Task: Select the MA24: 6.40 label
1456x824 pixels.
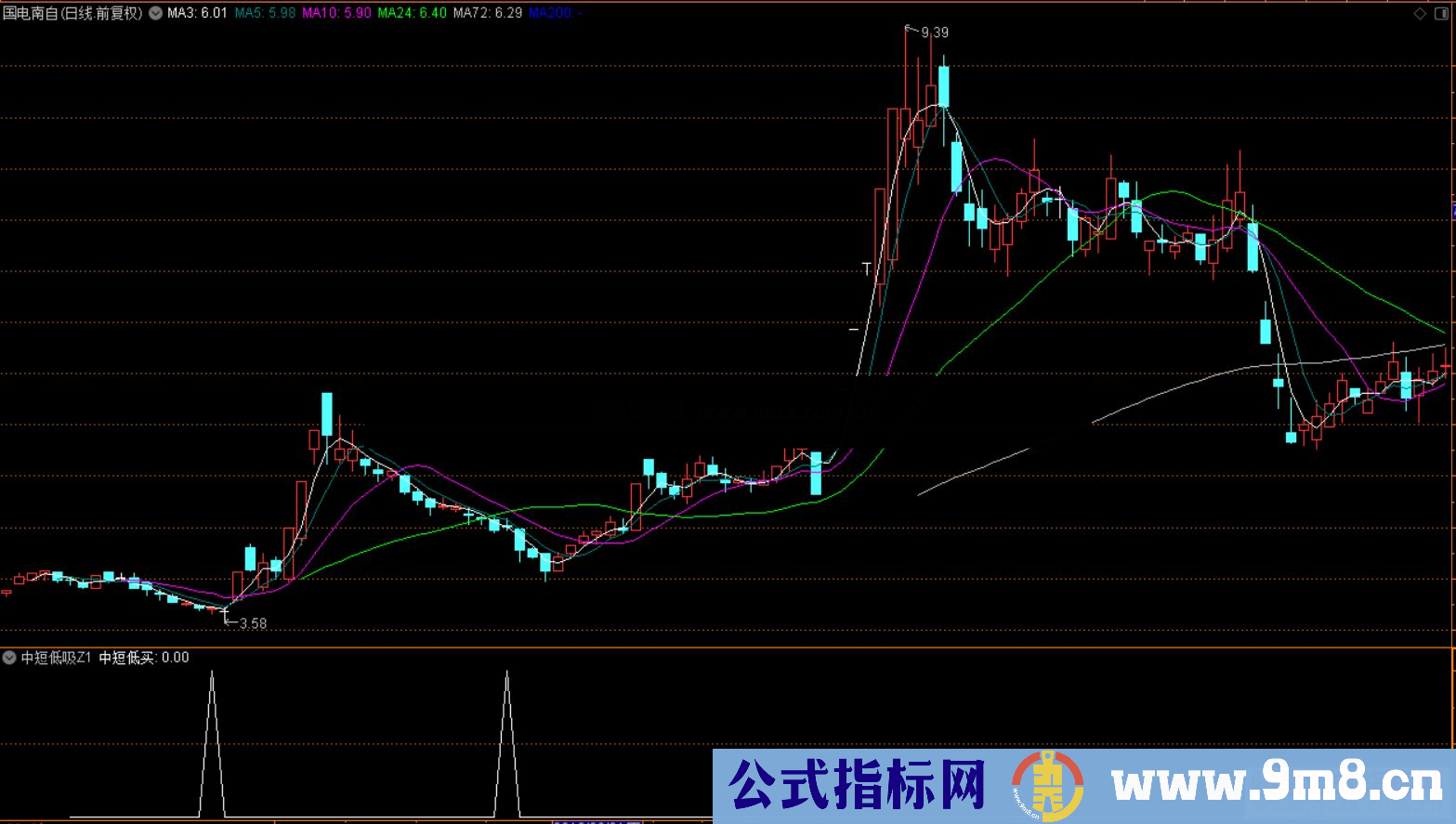Action: click(x=412, y=13)
